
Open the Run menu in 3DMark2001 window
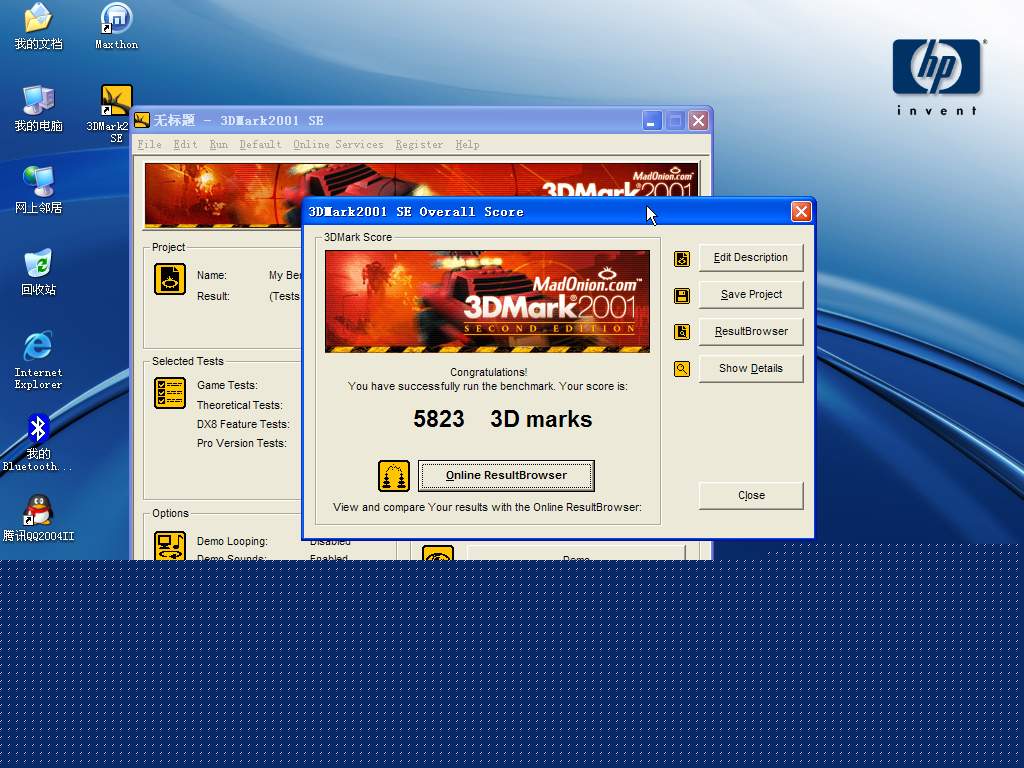tap(219, 144)
